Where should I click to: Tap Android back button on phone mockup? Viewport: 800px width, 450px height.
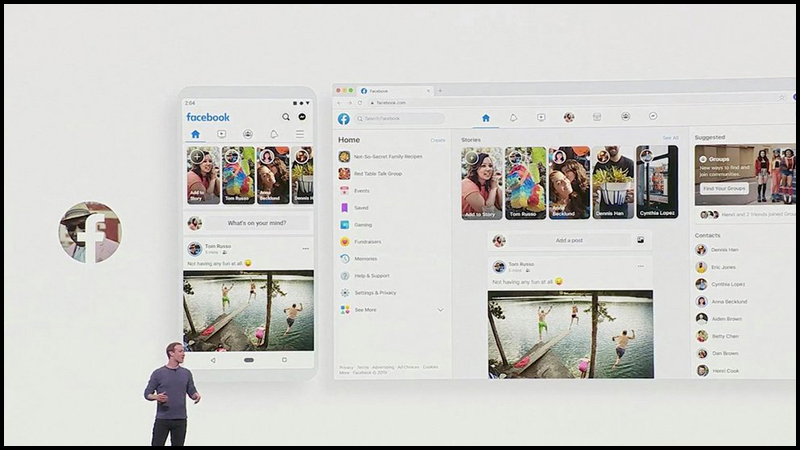click(x=213, y=360)
